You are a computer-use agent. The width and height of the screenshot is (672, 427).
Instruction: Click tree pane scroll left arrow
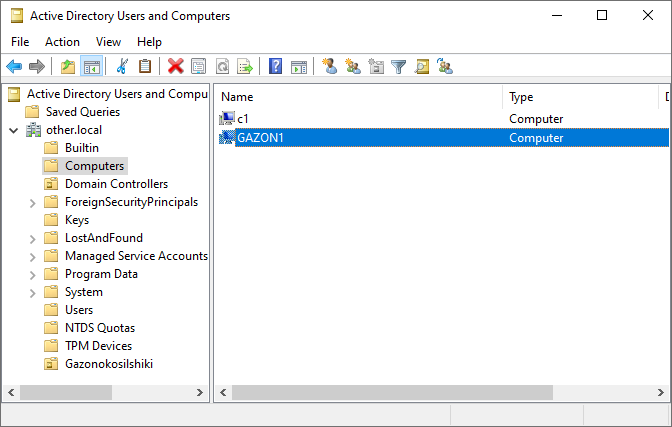(x=11, y=392)
